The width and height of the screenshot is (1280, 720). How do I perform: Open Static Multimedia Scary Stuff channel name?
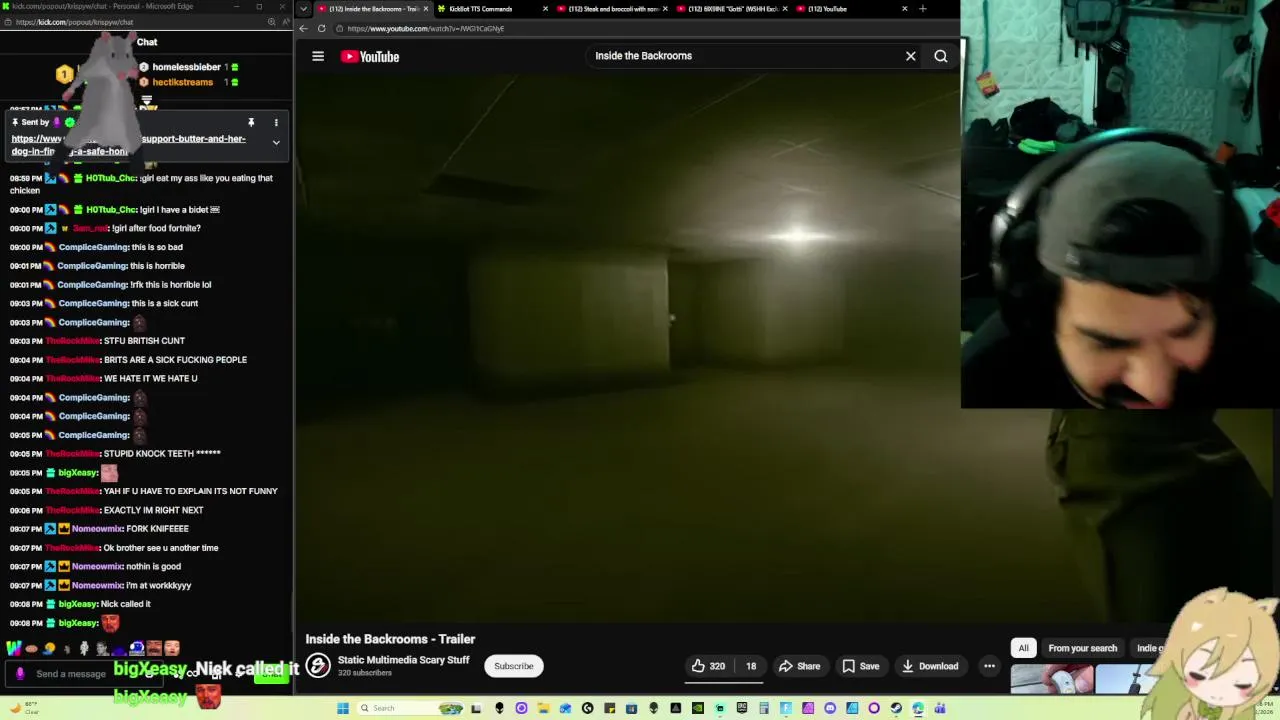coord(403,660)
